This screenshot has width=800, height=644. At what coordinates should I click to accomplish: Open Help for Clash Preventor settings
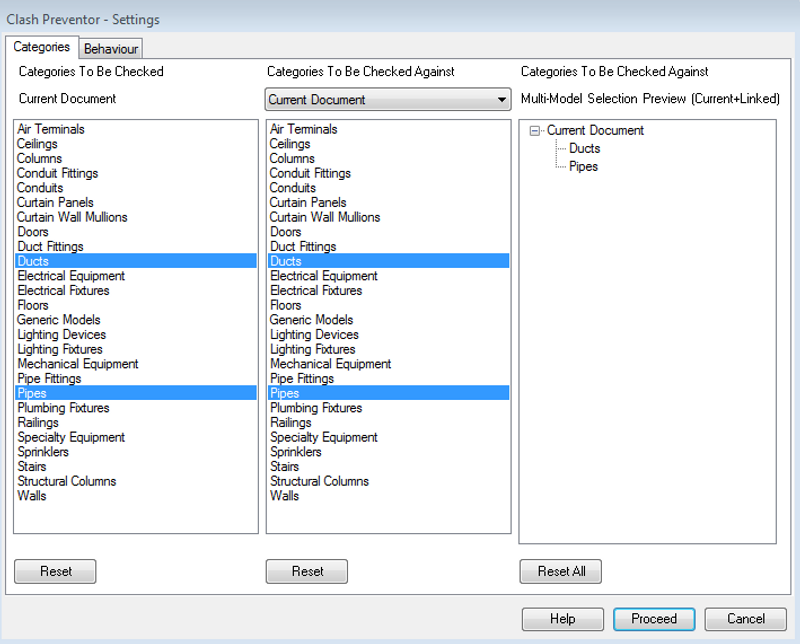point(563,619)
